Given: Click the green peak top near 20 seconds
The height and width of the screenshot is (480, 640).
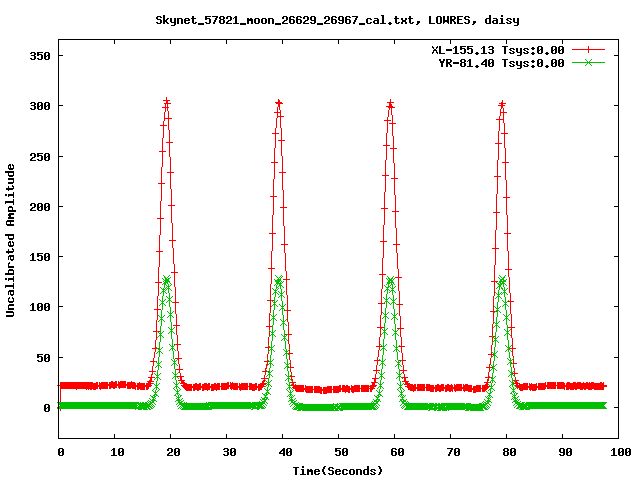Looking at the screenshot, I should point(167,280).
